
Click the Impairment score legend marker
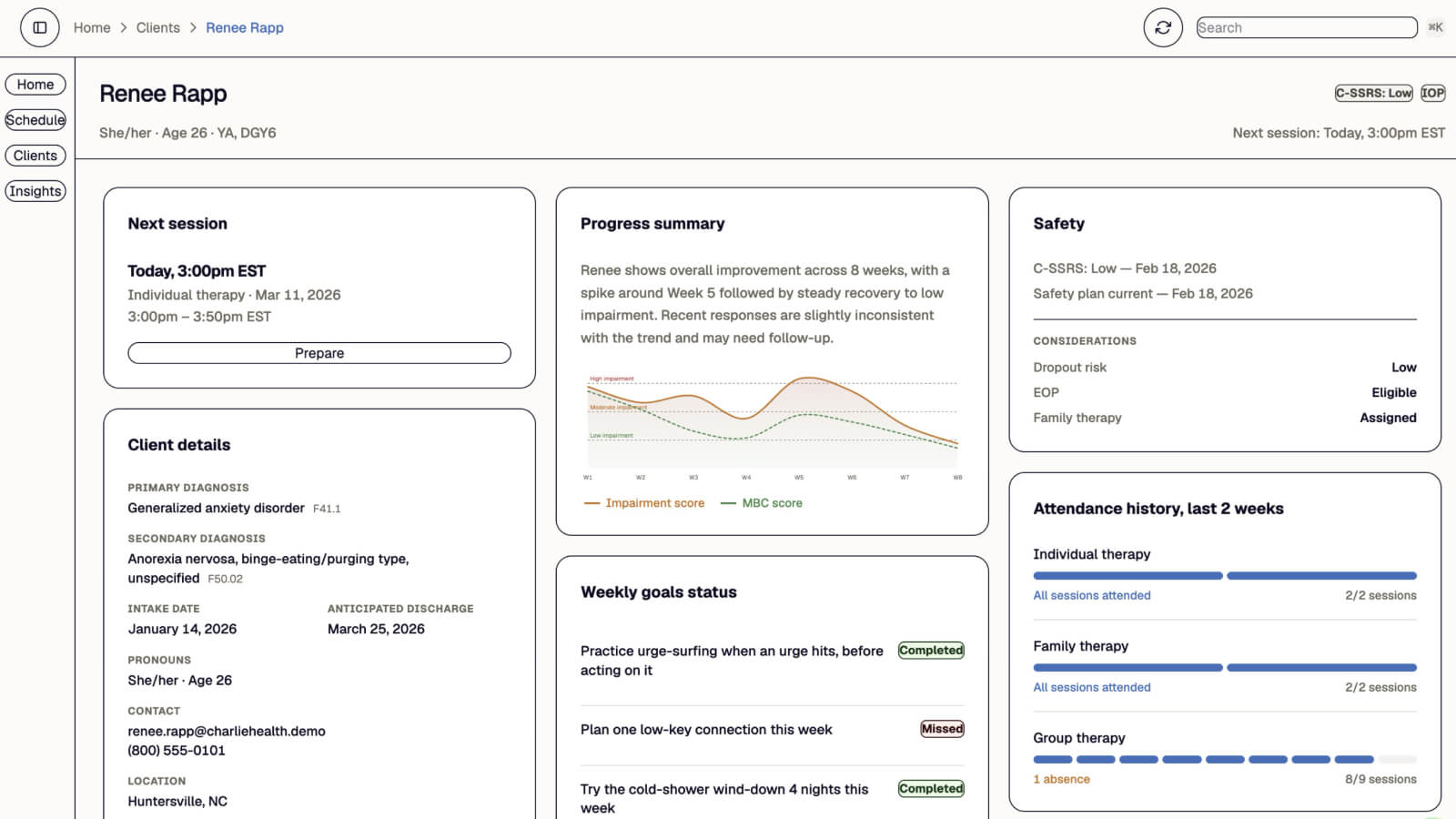(x=591, y=503)
